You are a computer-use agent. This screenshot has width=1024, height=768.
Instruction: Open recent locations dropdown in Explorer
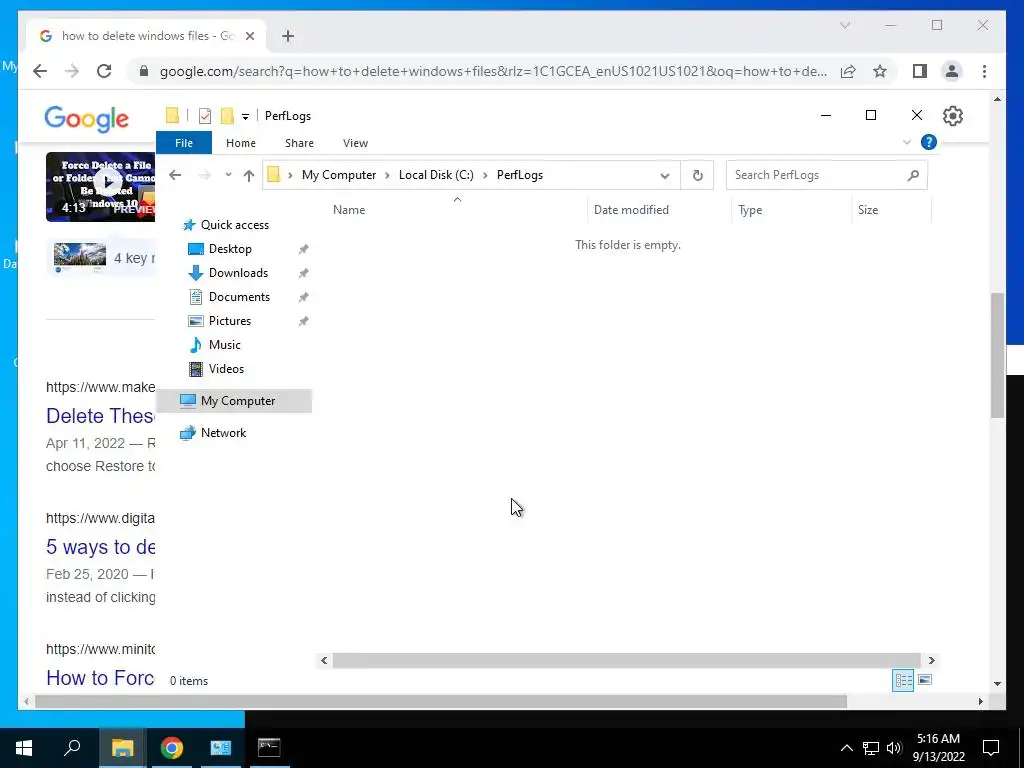click(228, 175)
